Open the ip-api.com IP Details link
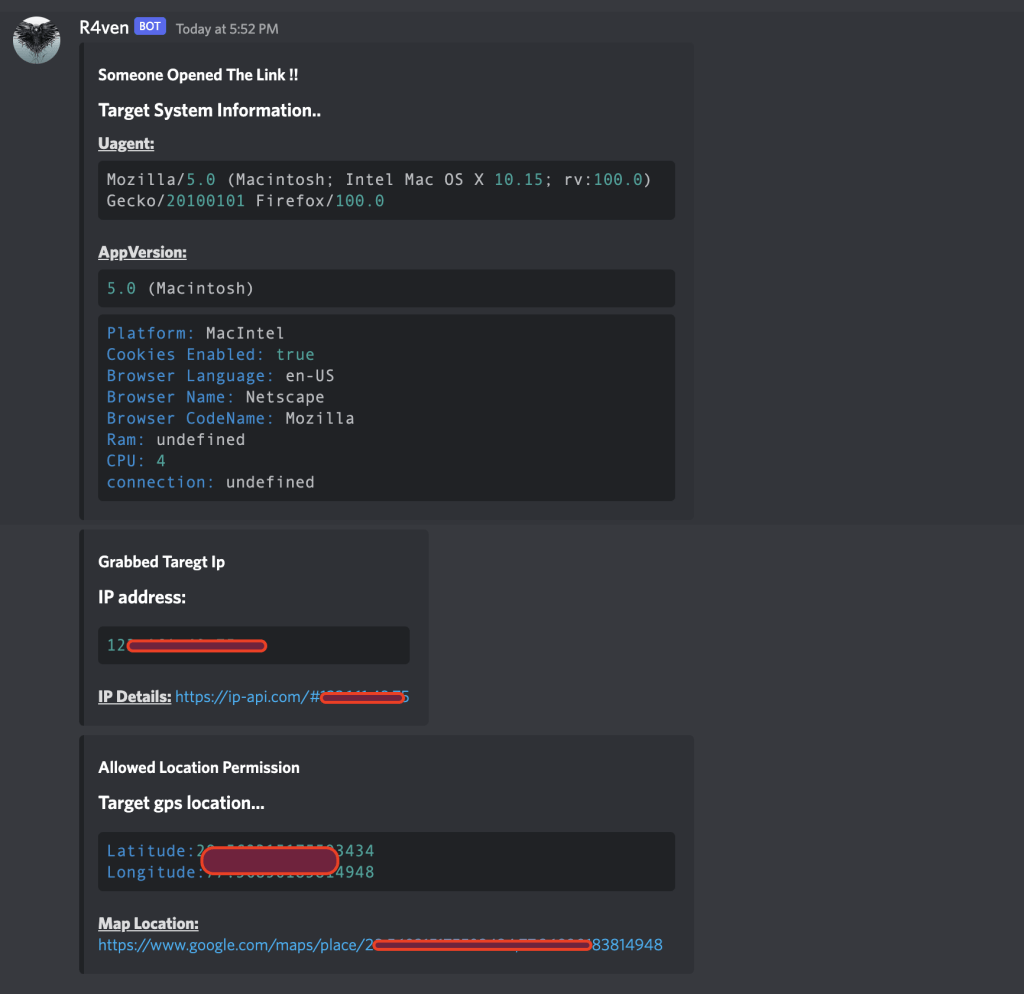The image size is (1024, 994). [x=292, y=697]
